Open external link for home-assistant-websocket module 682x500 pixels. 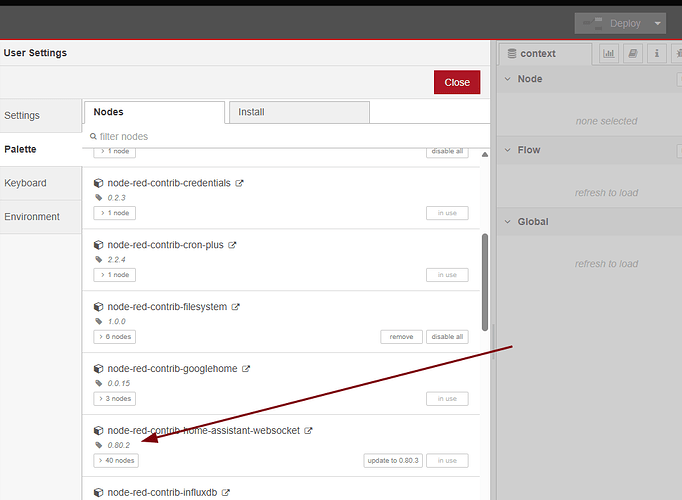pos(308,431)
